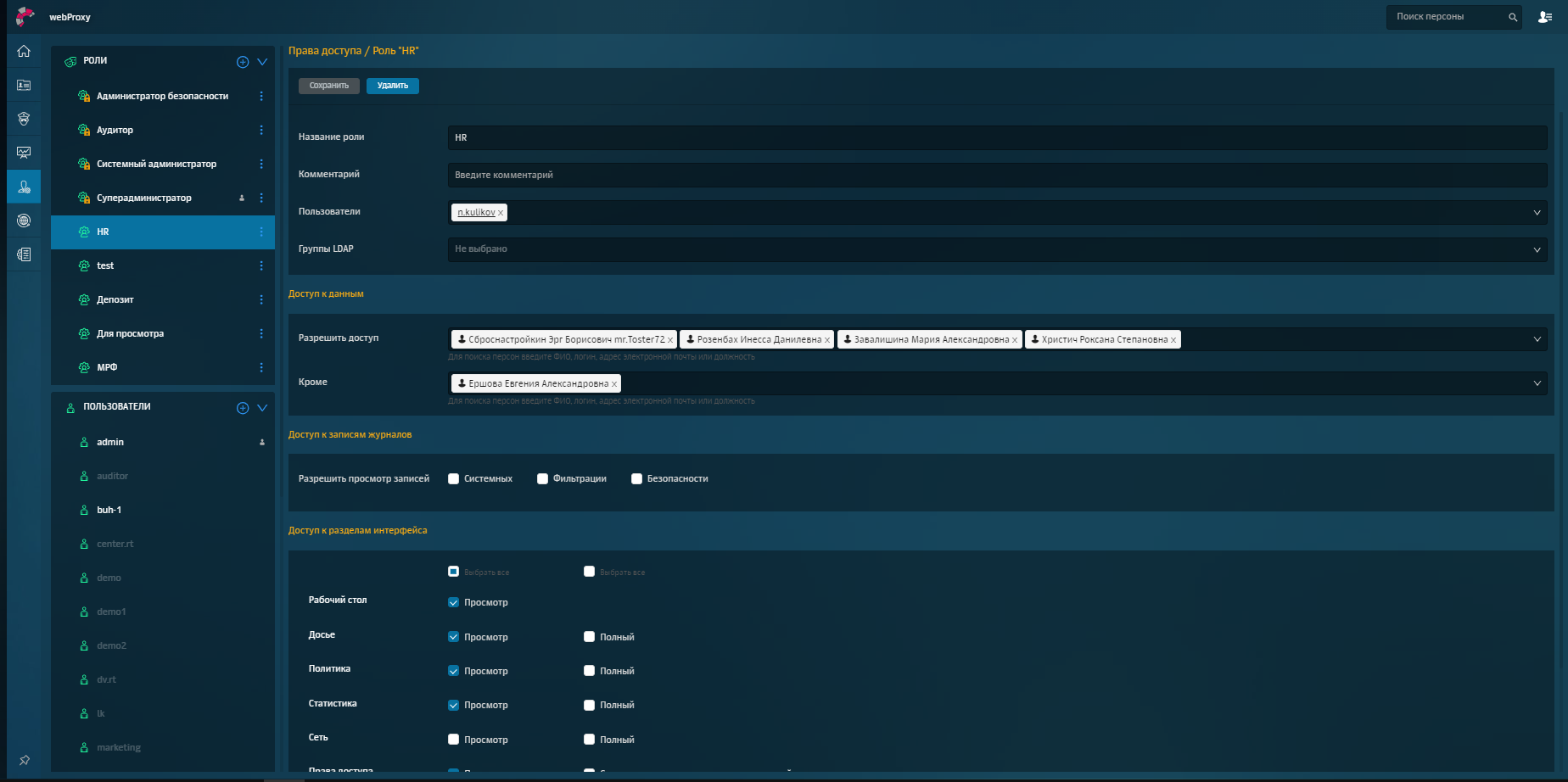Open the n.kulikov user link

pos(476,213)
